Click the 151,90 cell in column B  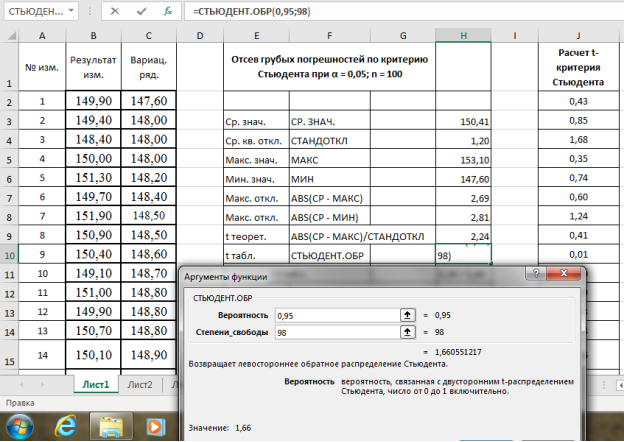coord(93,216)
